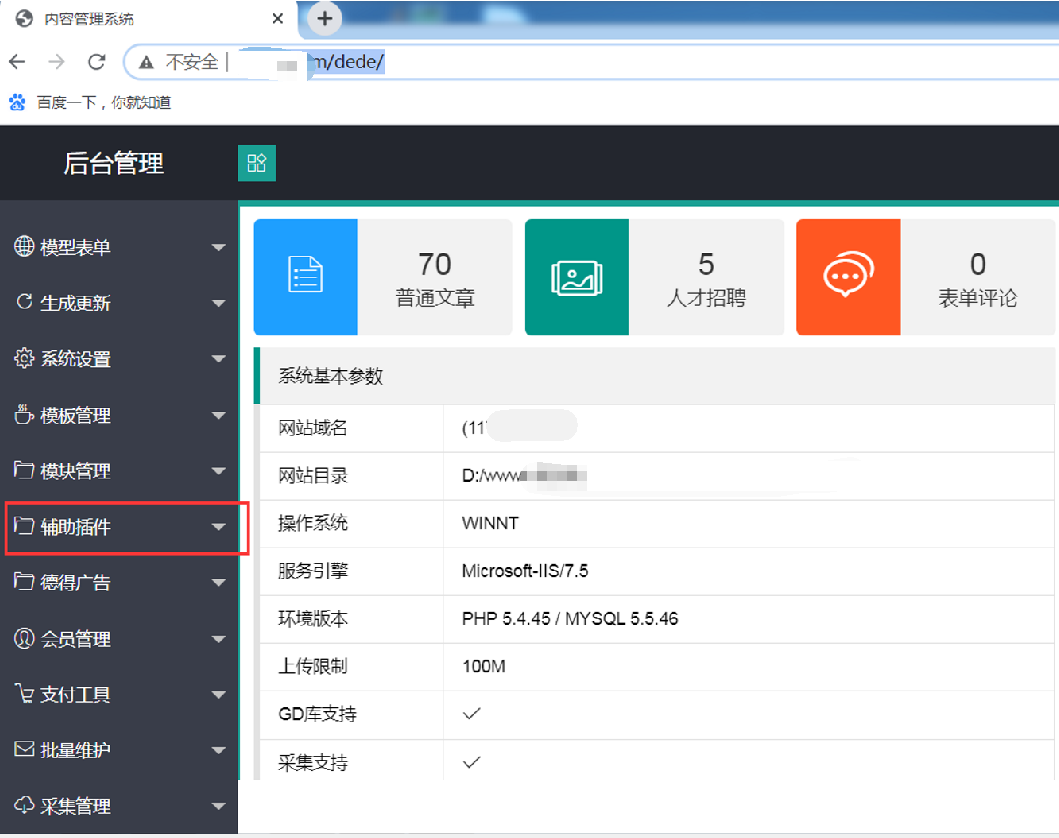Open the 70 普通文章 stat card
1059x838 pixels.
[x=383, y=277]
